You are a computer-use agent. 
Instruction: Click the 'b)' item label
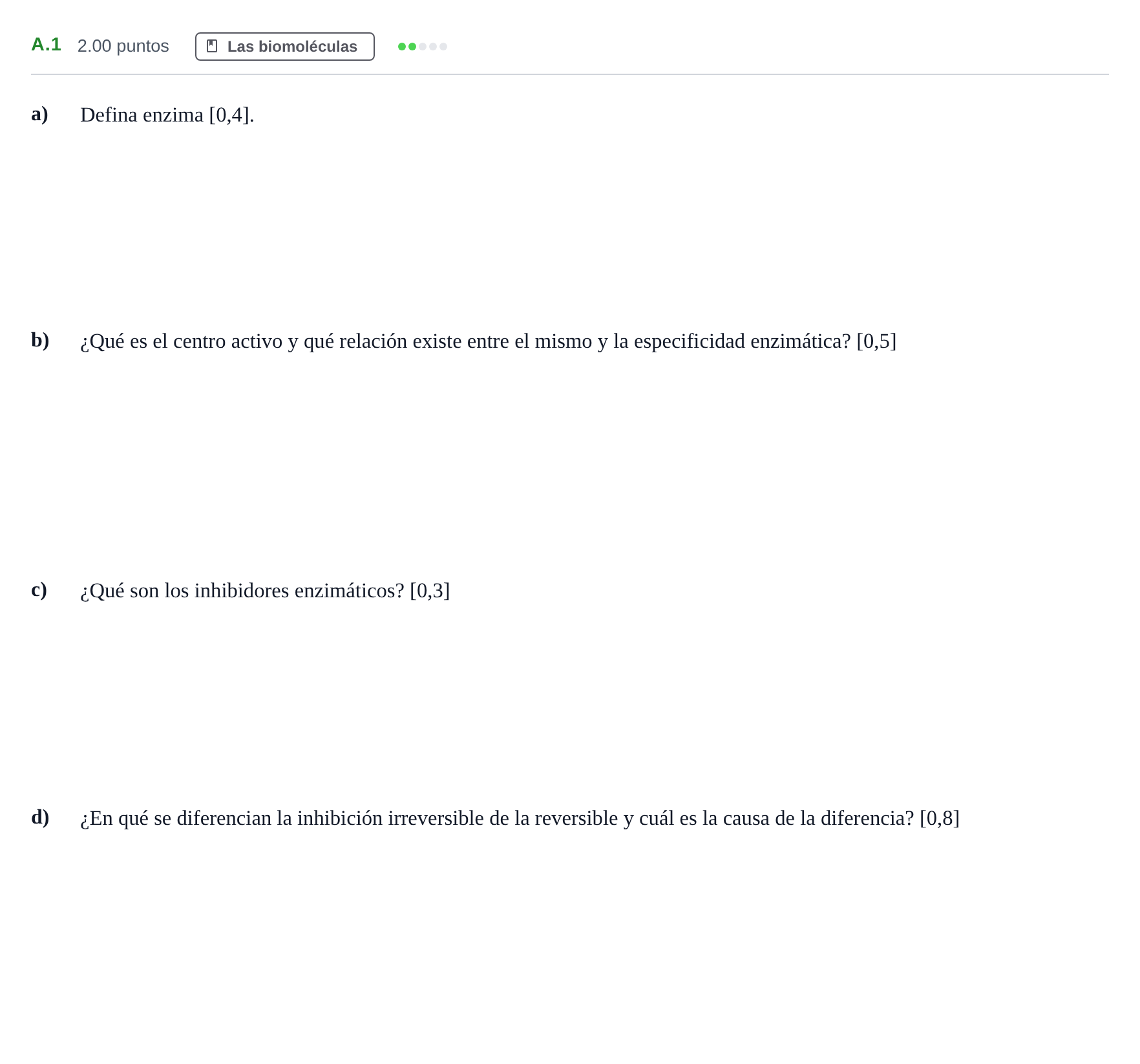click(x=40, y=341)
